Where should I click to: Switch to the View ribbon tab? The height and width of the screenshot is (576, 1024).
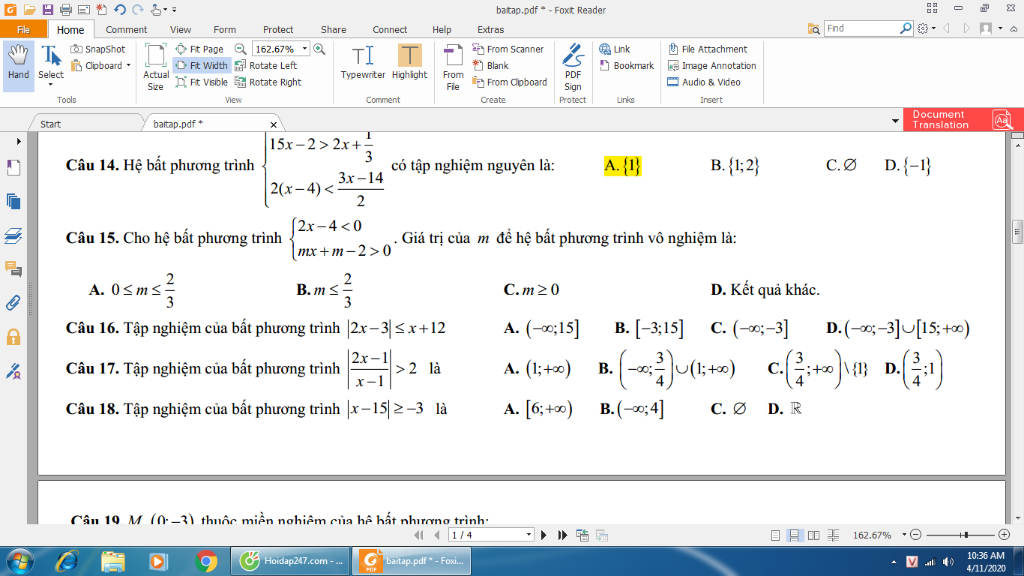pos(180,29)
